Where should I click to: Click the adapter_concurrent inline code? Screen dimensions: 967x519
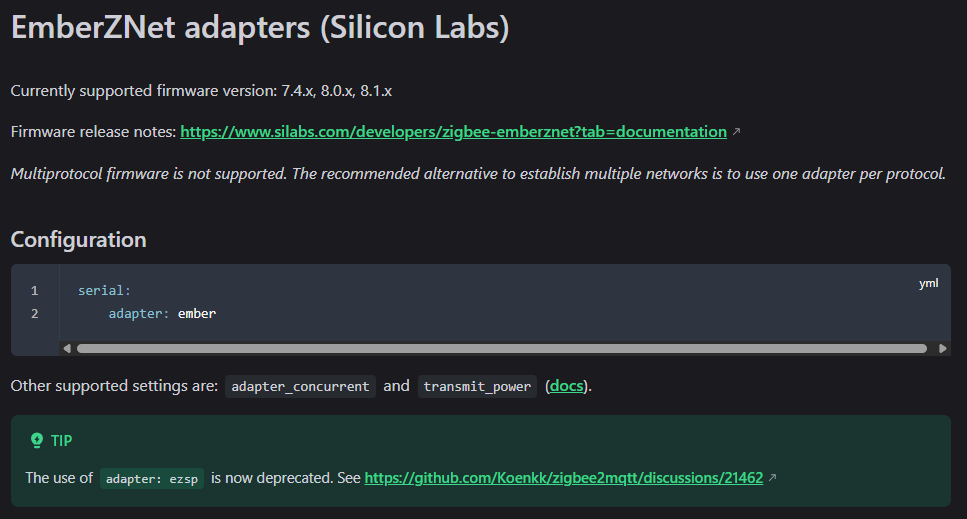(x=300, y=386)
